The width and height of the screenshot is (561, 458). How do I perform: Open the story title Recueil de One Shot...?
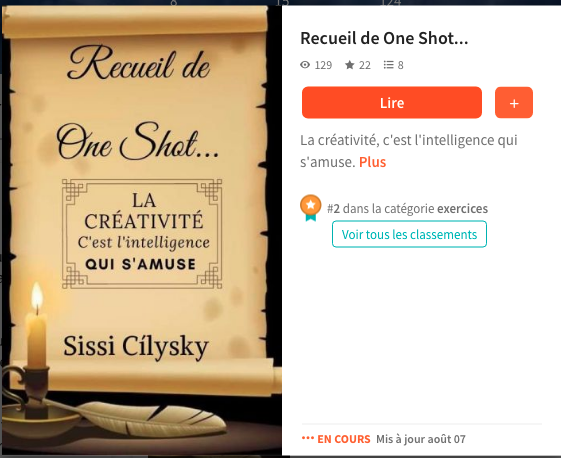(x=384, y=38)
